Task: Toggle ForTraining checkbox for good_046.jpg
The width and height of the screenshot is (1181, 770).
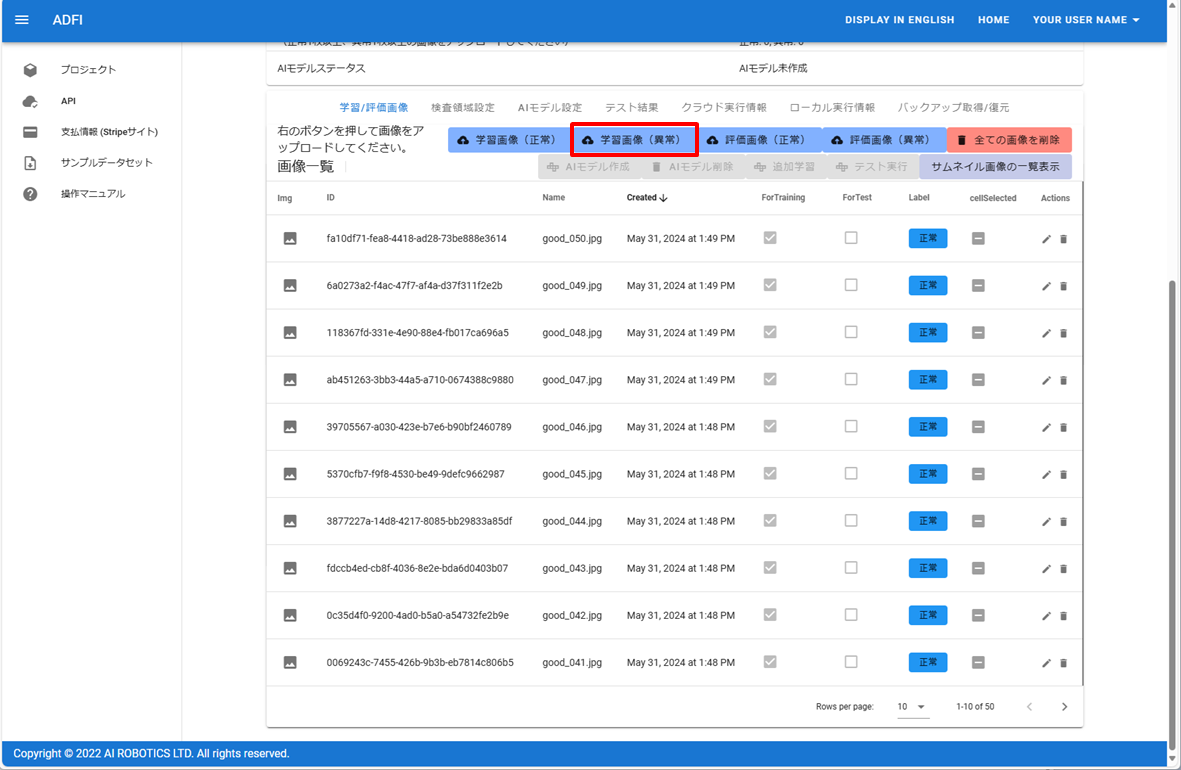Action: (x=770, y=426)
